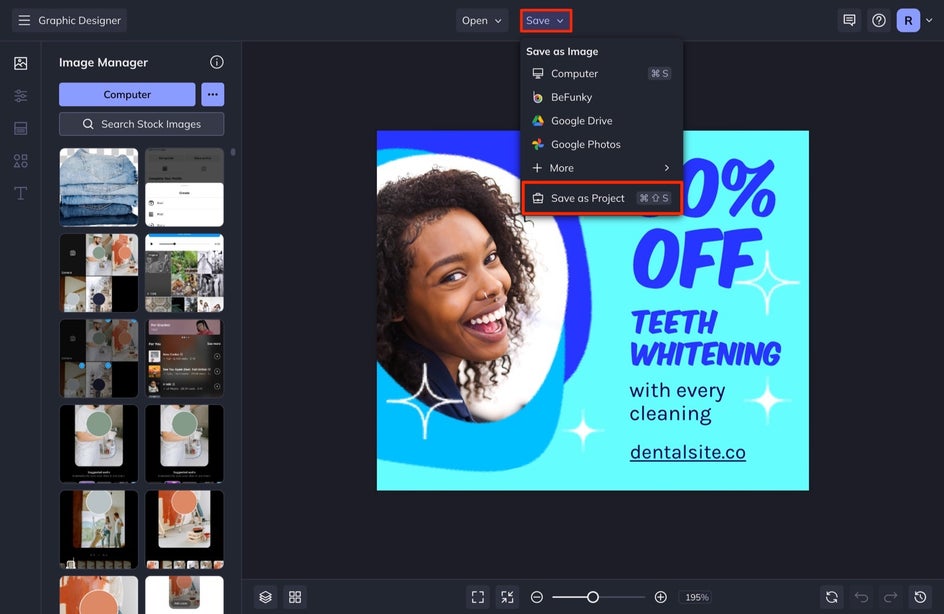The width and height of the screenshot is (944, 614).
Task: Open the Layers panel icon
Action: pos(265,597)
